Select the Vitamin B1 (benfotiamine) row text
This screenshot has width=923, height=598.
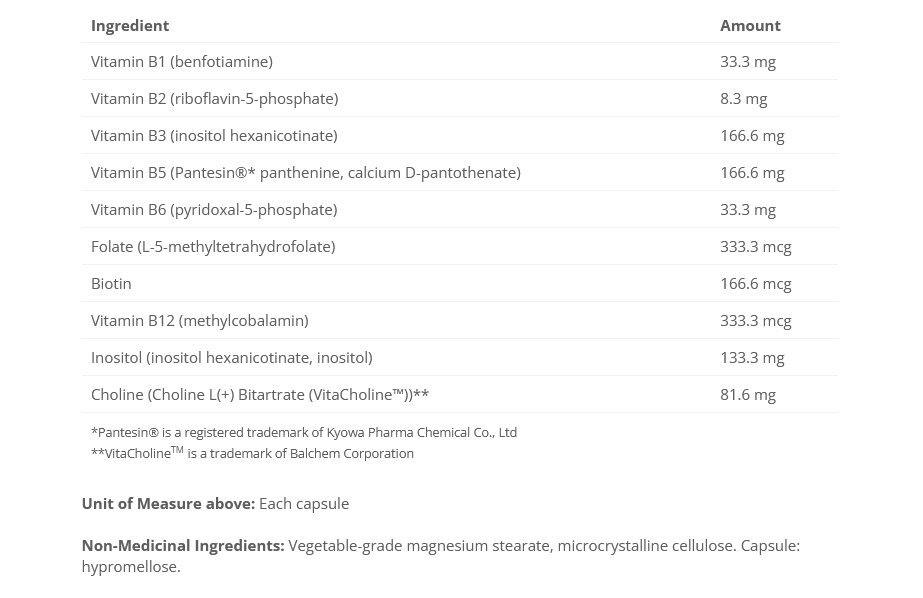[181, 61]
